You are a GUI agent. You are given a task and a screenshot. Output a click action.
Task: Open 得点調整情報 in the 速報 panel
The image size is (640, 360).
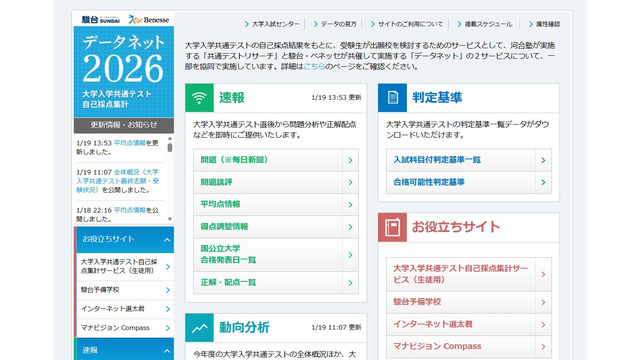pyautogui.click(x=276, y=227)
